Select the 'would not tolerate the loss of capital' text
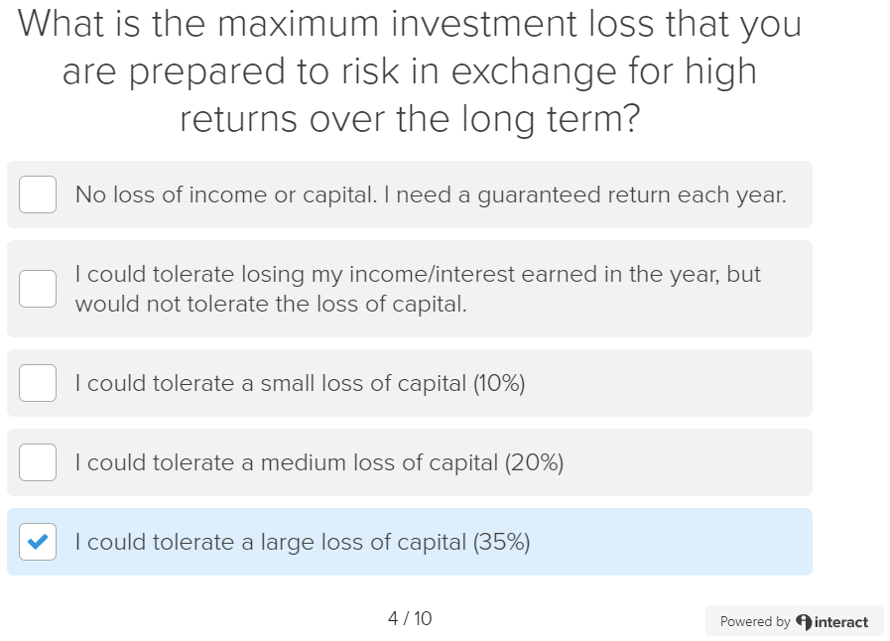The height and width of the screenshot is (641, 890). point(271,304)
